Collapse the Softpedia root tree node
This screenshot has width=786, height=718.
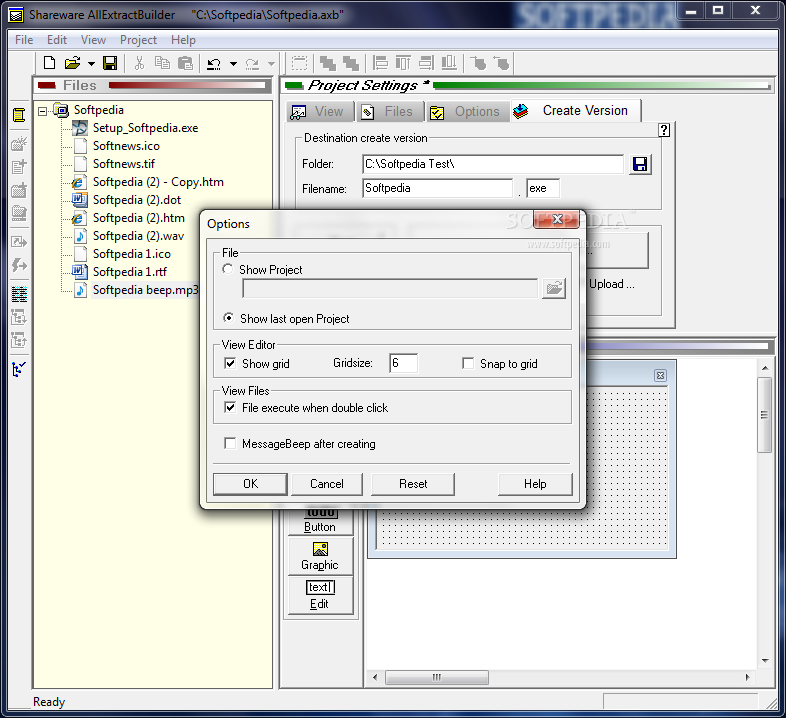43,111
